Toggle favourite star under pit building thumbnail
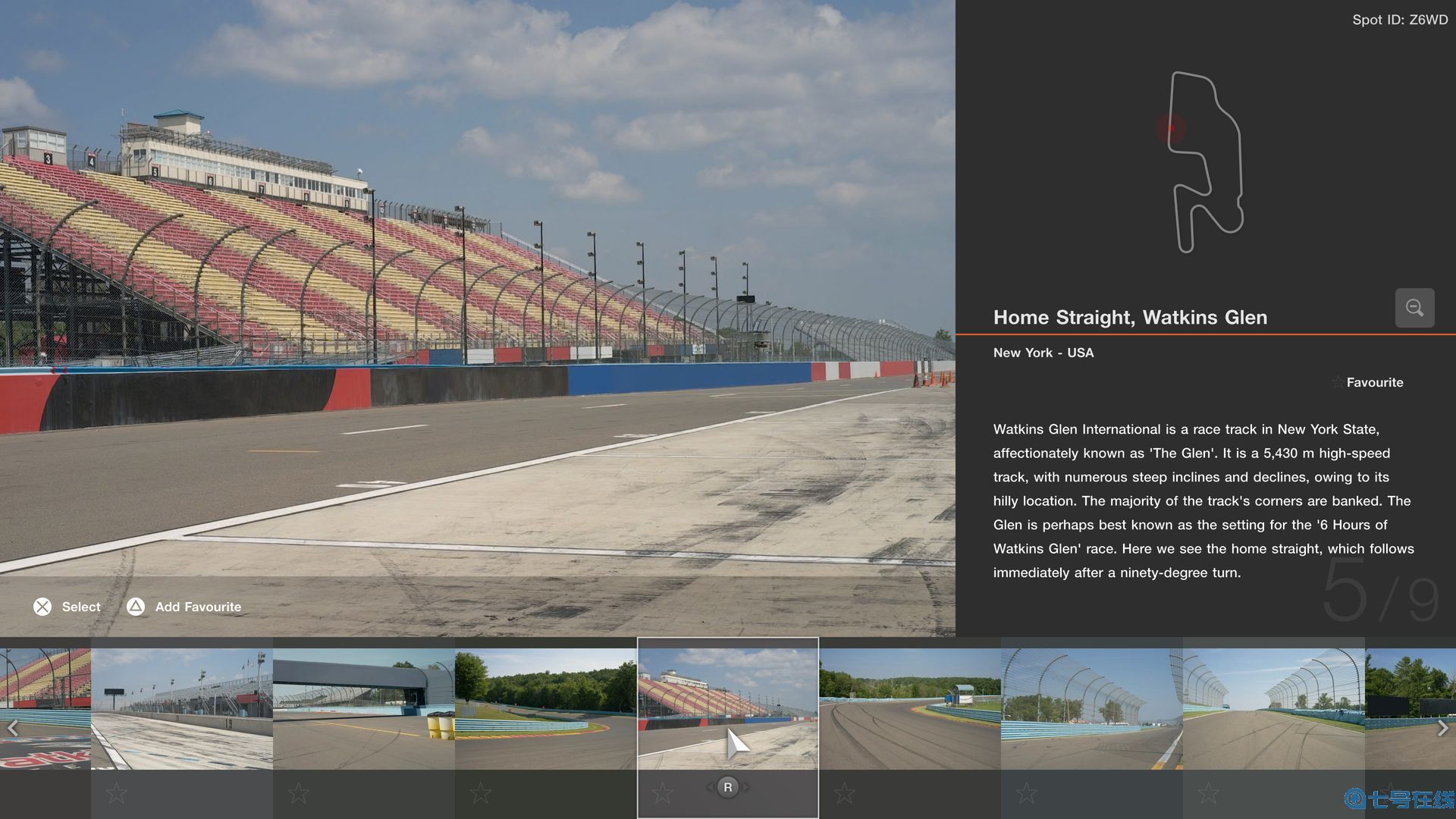This screenshot has width=1456, height=819. point(299,793)
